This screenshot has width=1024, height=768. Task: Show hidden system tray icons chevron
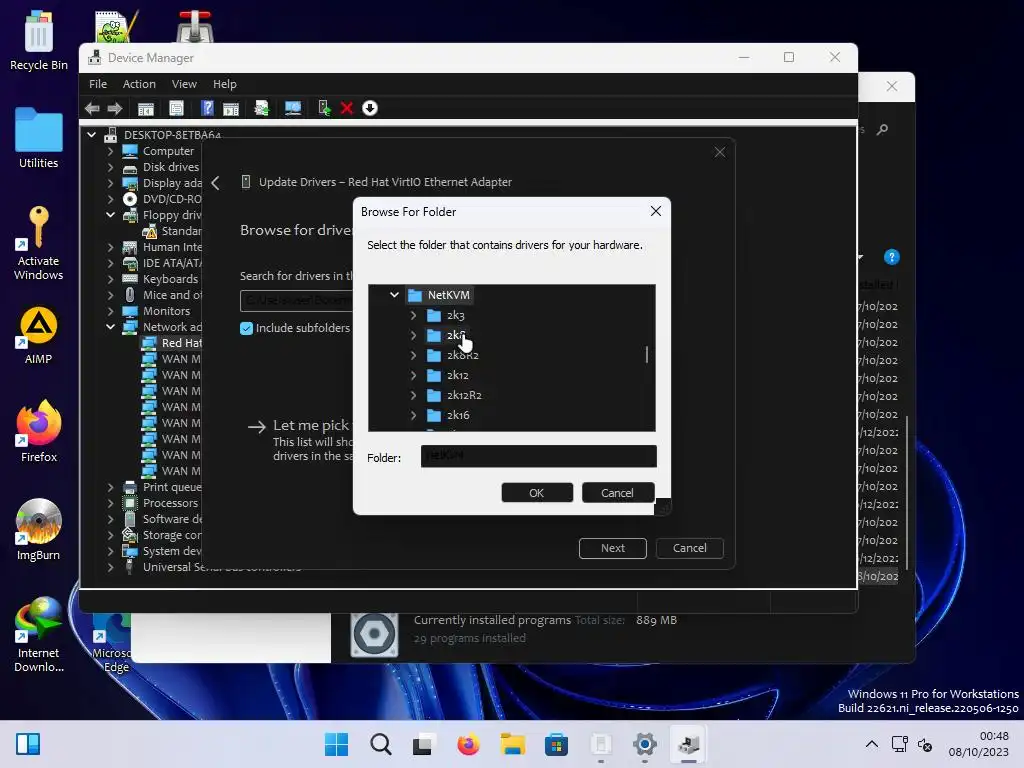point(871,744)
